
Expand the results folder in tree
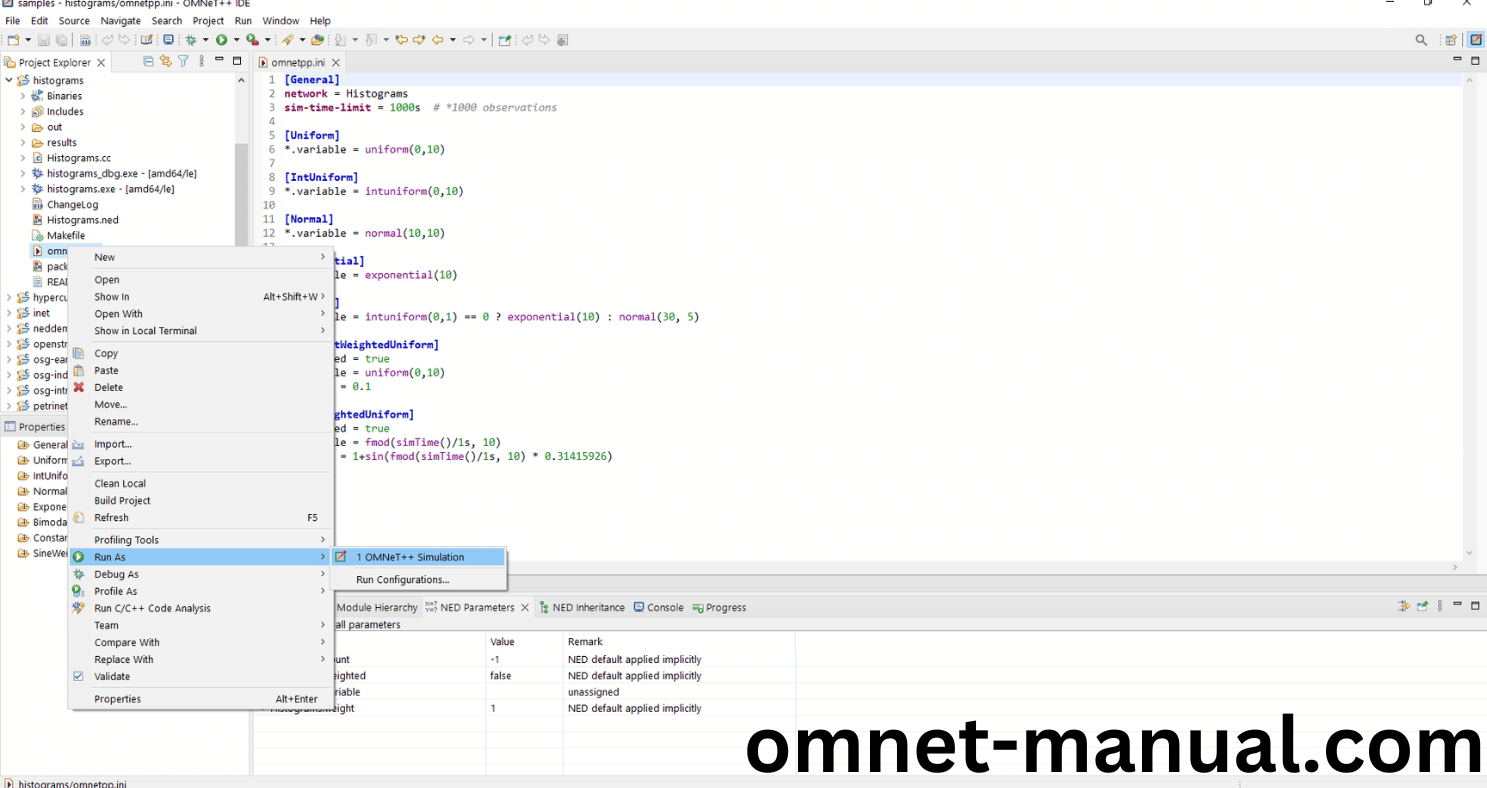(23, 143)
